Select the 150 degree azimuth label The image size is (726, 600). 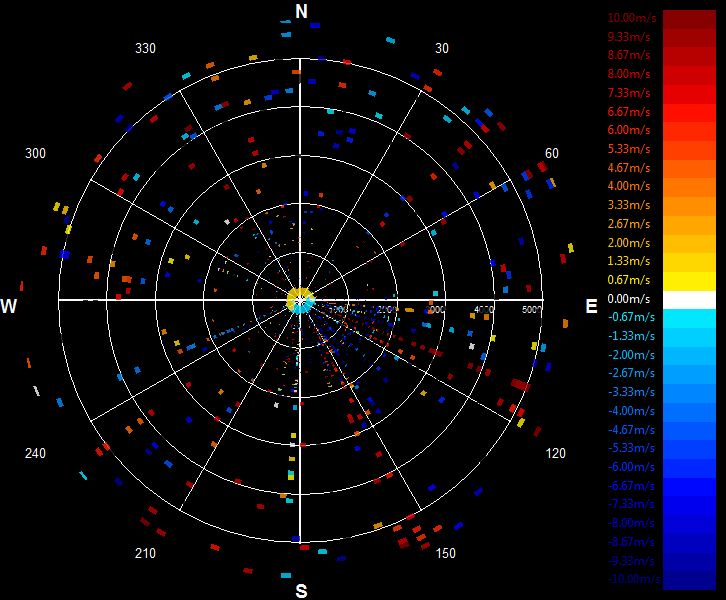click(x=445, y=553)
